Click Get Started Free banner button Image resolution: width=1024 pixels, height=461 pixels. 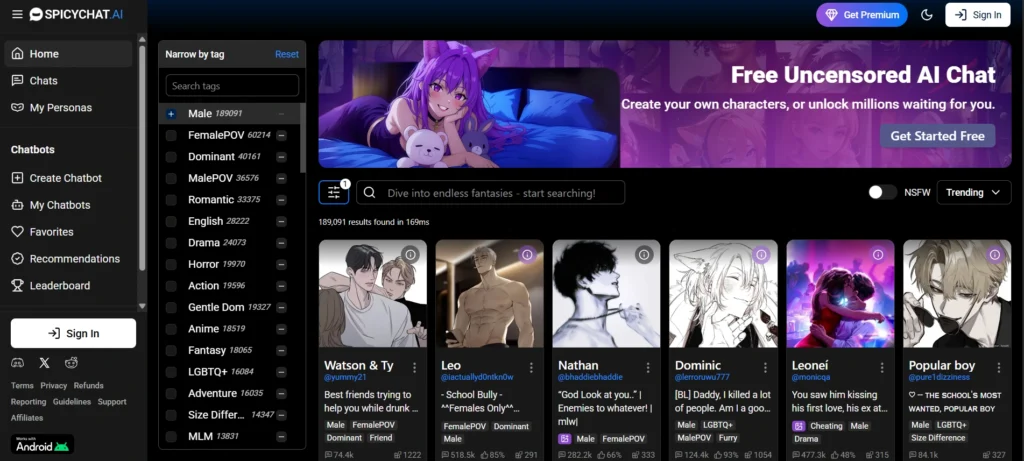937,136
